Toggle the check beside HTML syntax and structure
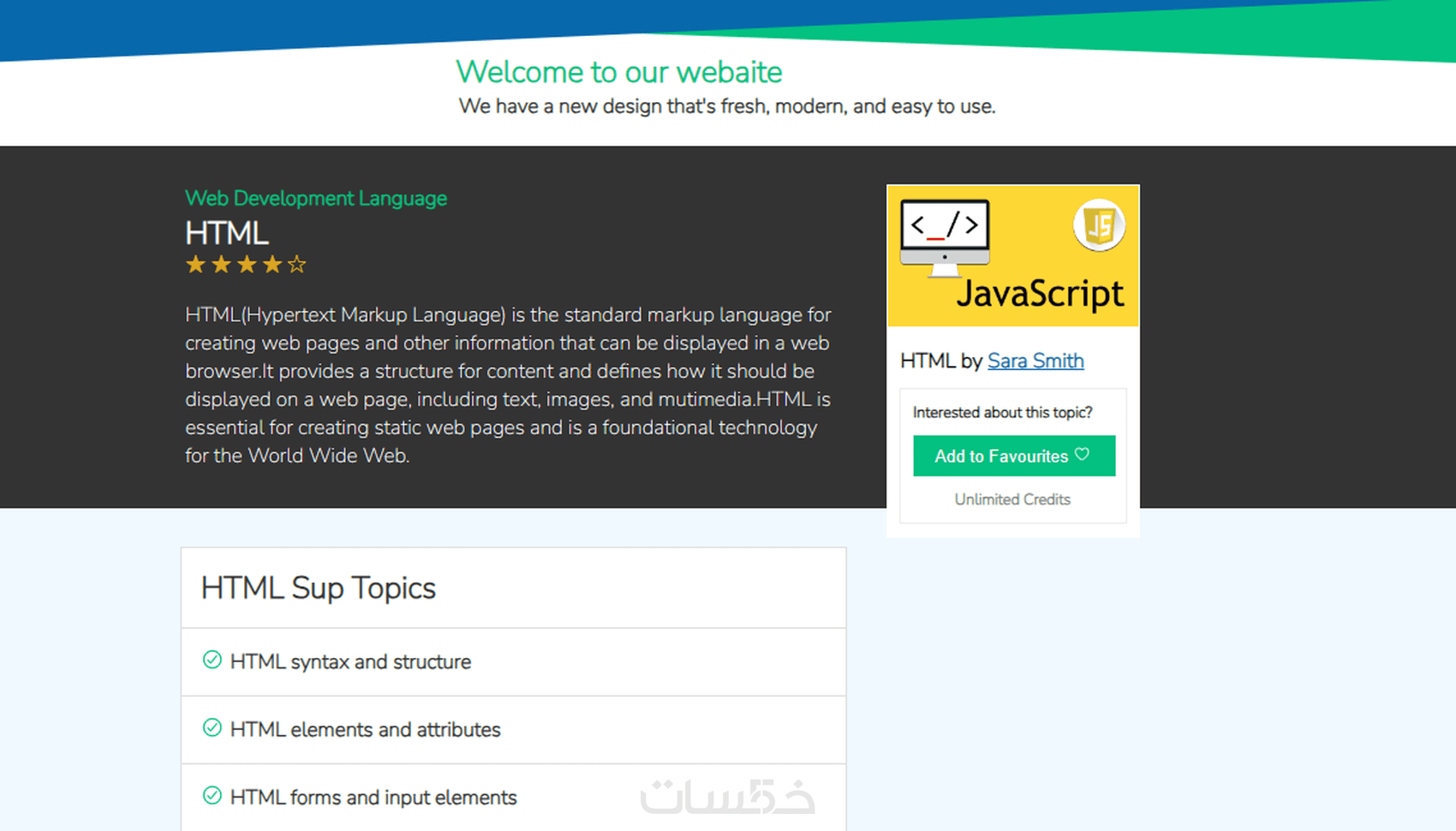This screenshot has height=831, width=1456. point(212,660)
